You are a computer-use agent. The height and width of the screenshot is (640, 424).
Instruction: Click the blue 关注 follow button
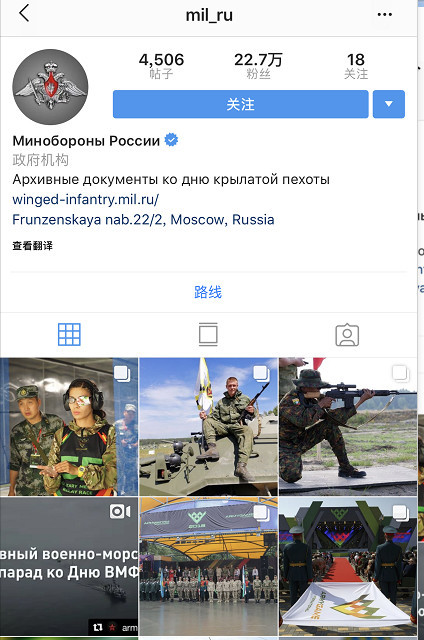240,104
